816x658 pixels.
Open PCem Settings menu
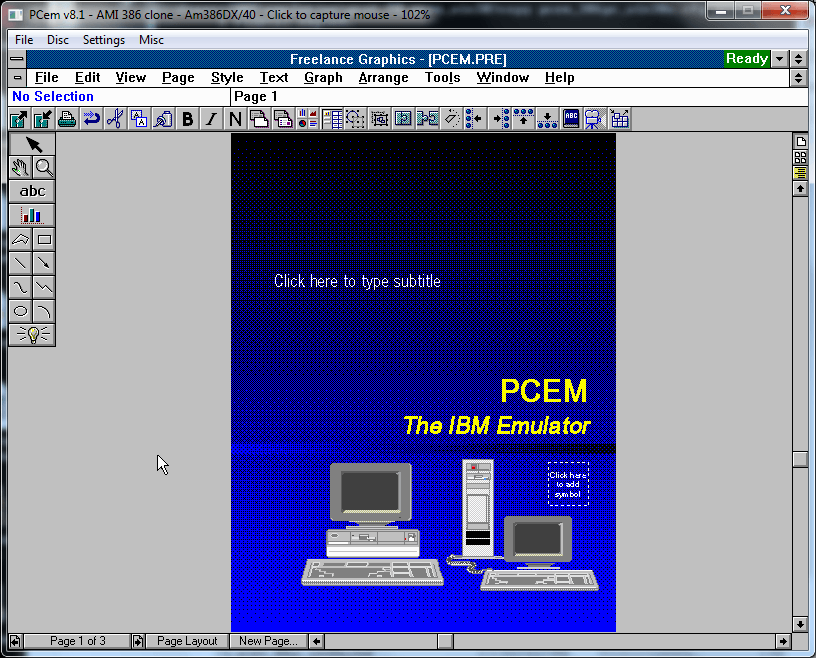104,40
